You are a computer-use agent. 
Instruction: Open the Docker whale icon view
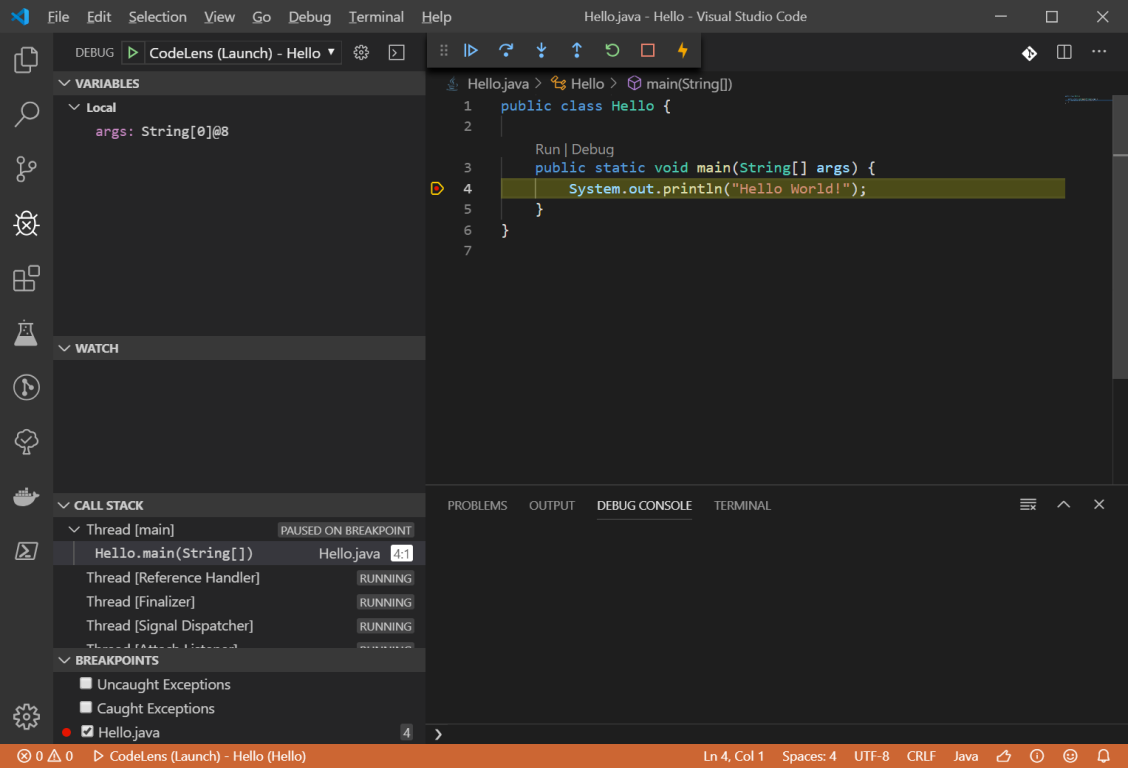[26, 496]
